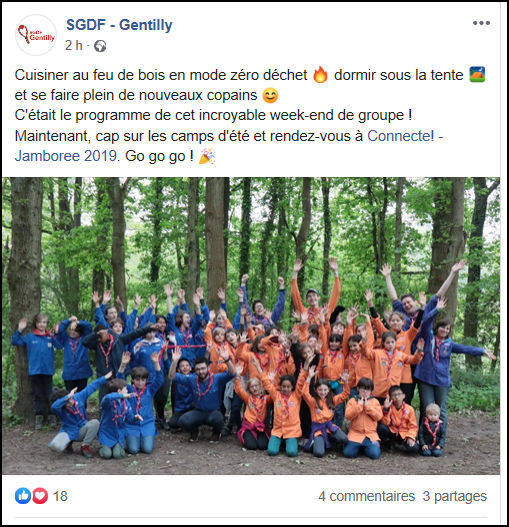Open the post via the 2 h timestamp
This screenshot has width=509, height=527.
[74, 45]
